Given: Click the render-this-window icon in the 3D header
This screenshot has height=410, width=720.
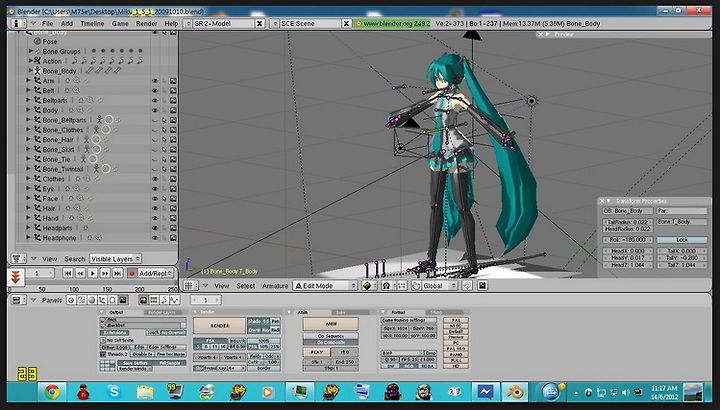Looking at the screenshot, I should [x=482, y=286].
